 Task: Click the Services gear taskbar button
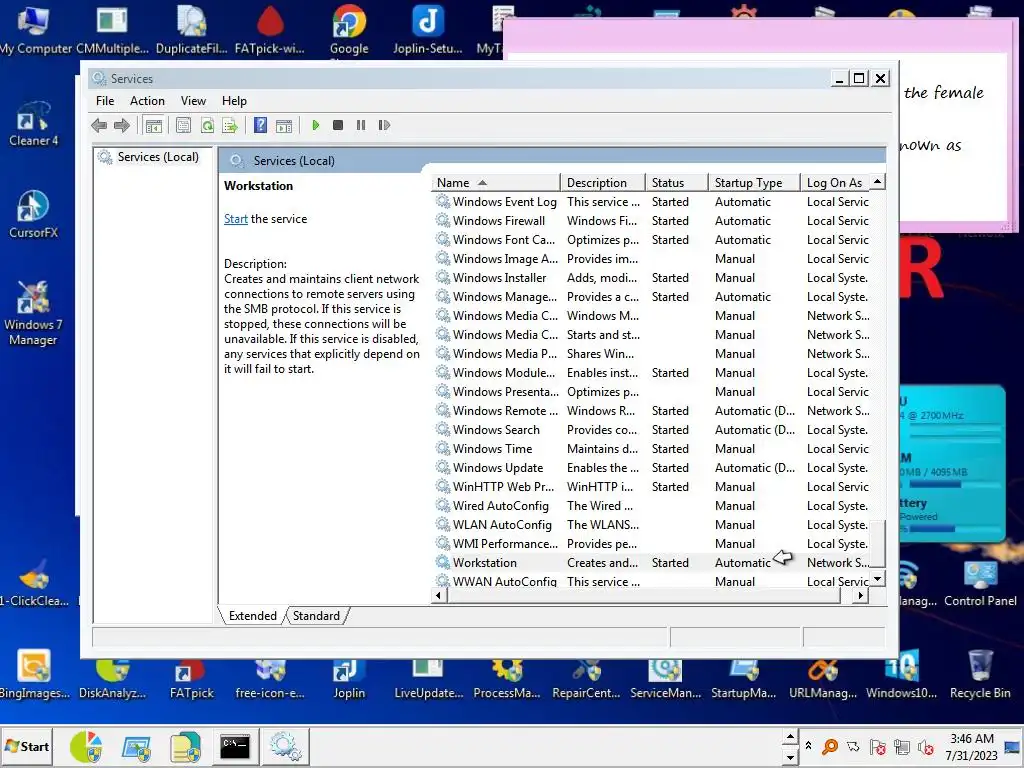(285, 746)
